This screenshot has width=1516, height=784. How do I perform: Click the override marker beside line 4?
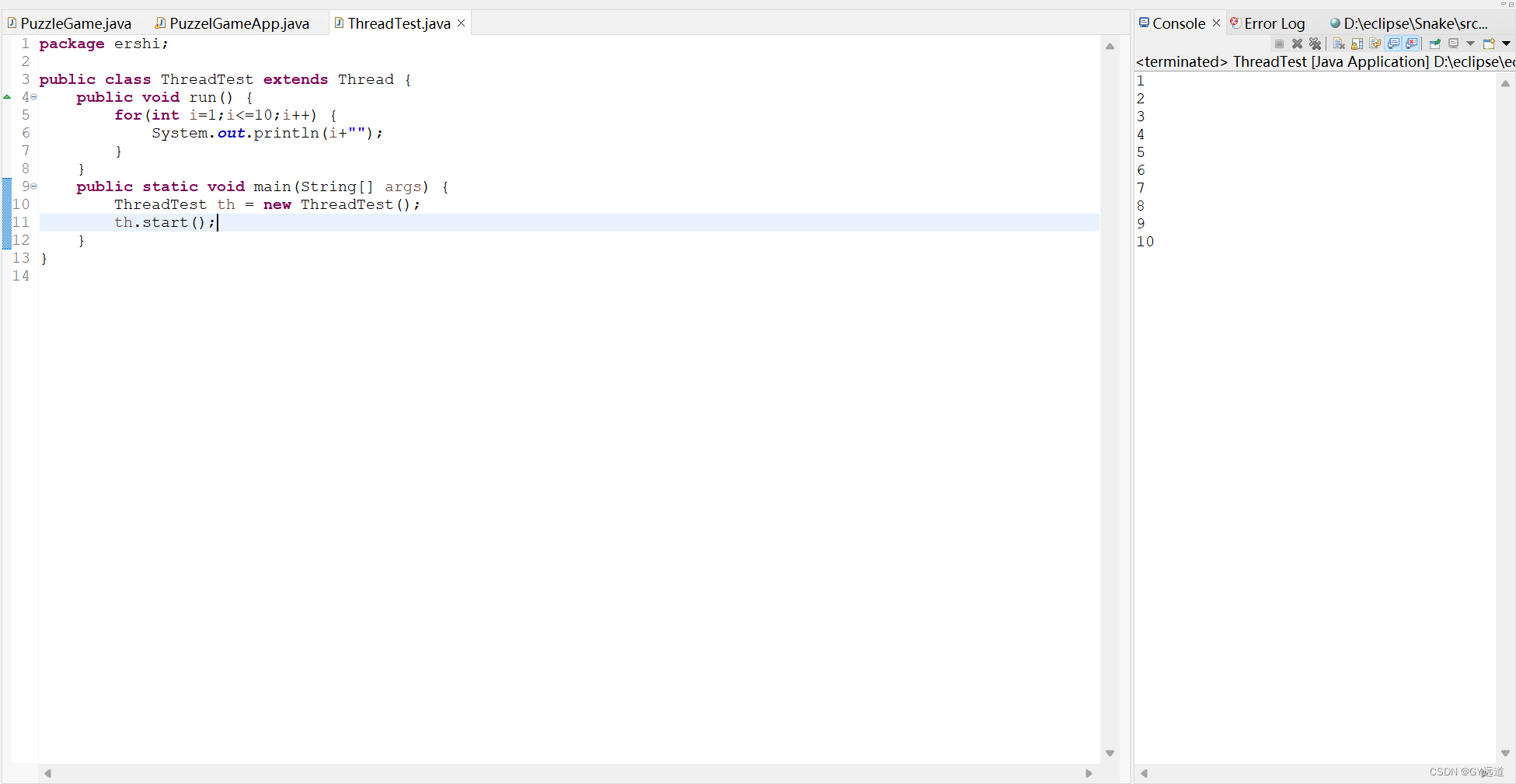click(7, 97)
